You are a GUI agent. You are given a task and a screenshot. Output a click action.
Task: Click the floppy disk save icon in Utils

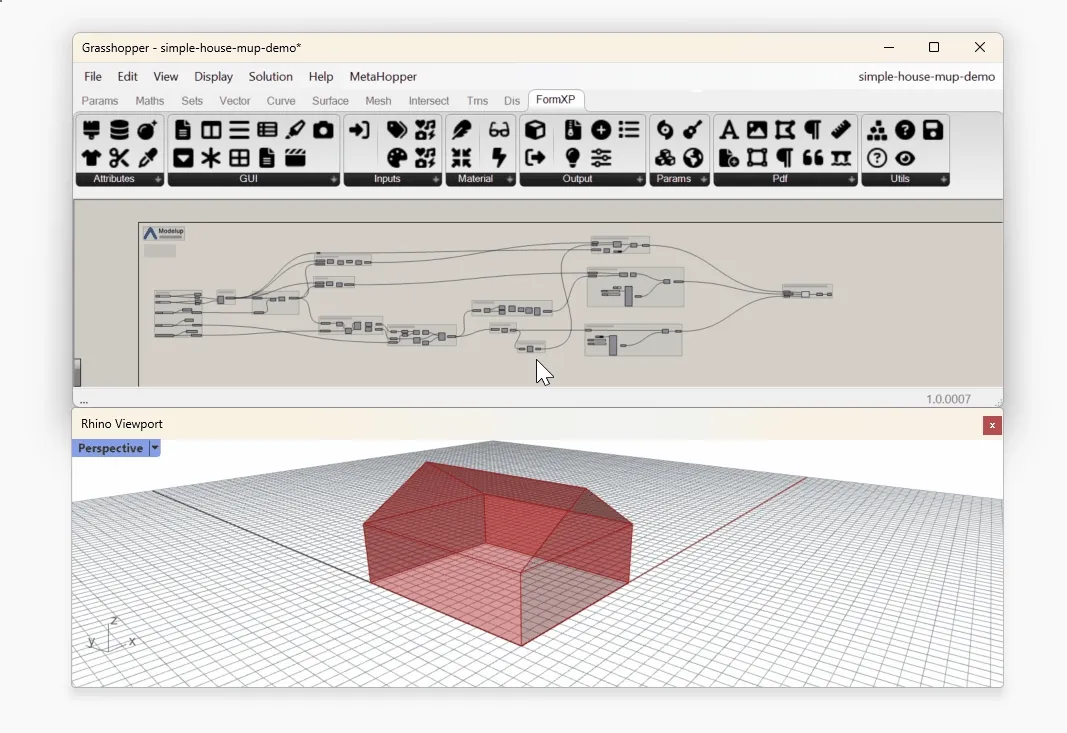932,130
